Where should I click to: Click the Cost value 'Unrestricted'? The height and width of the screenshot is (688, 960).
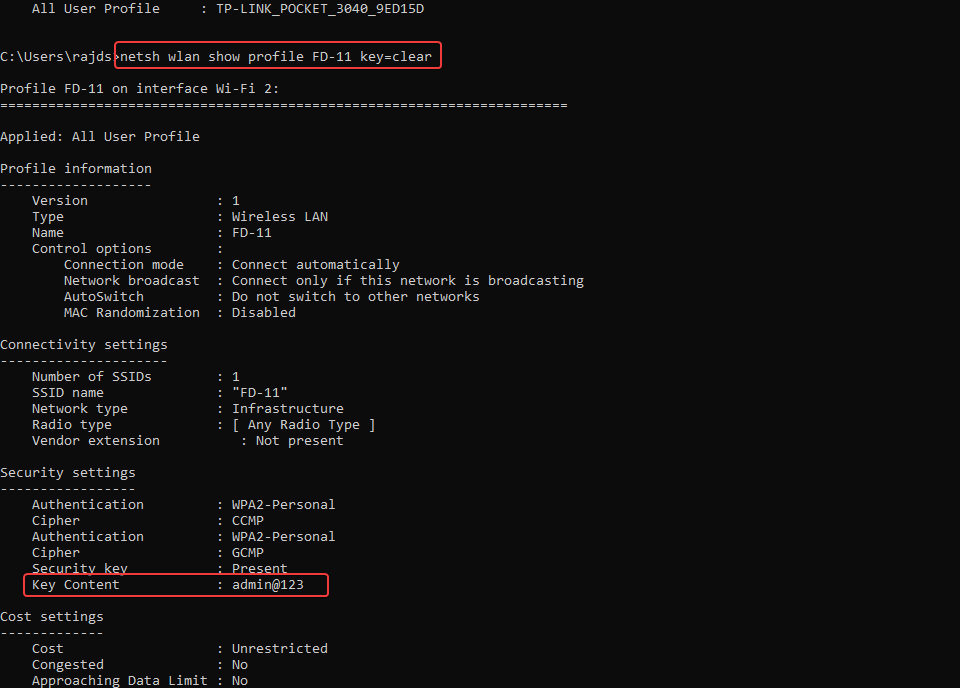(x=280, y=648)
